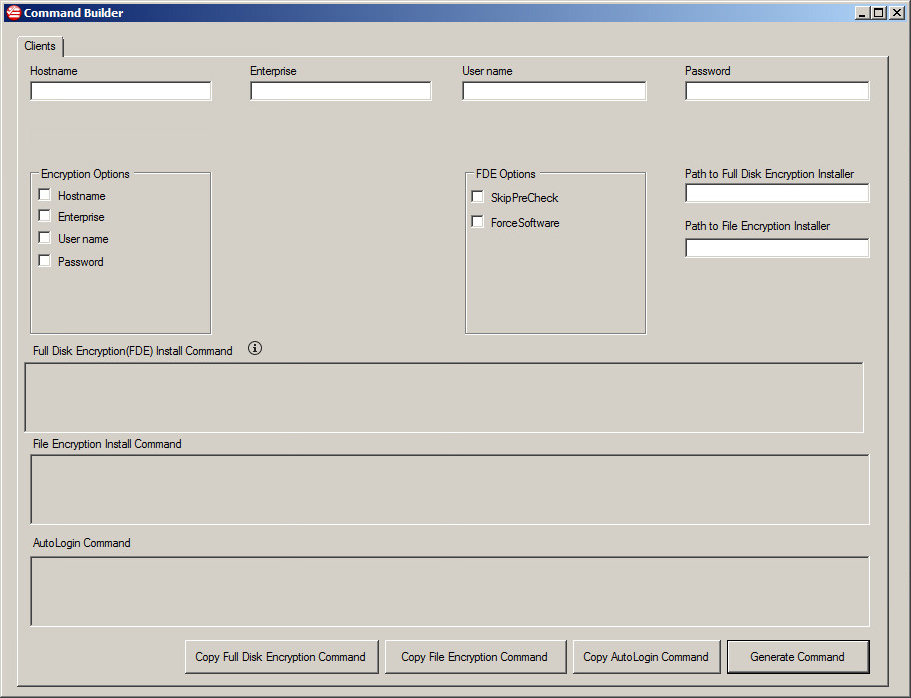Click Path to File Encryption Installer field

tap(777, 248)
